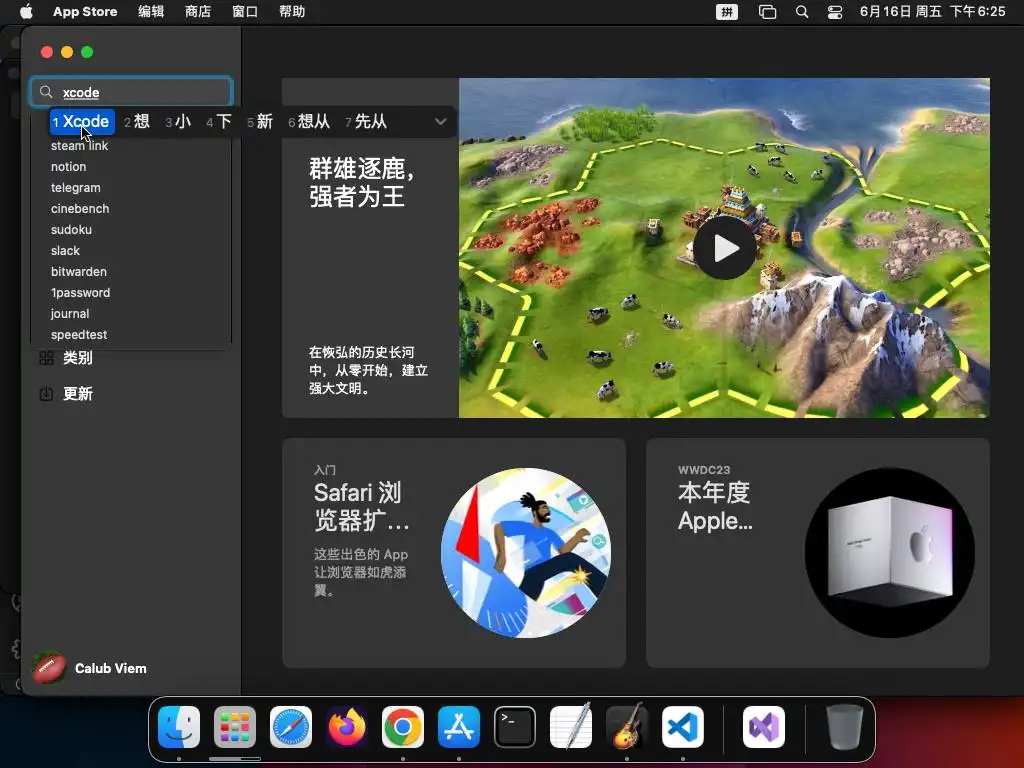Choose candidate 3 小

point(178,121)
